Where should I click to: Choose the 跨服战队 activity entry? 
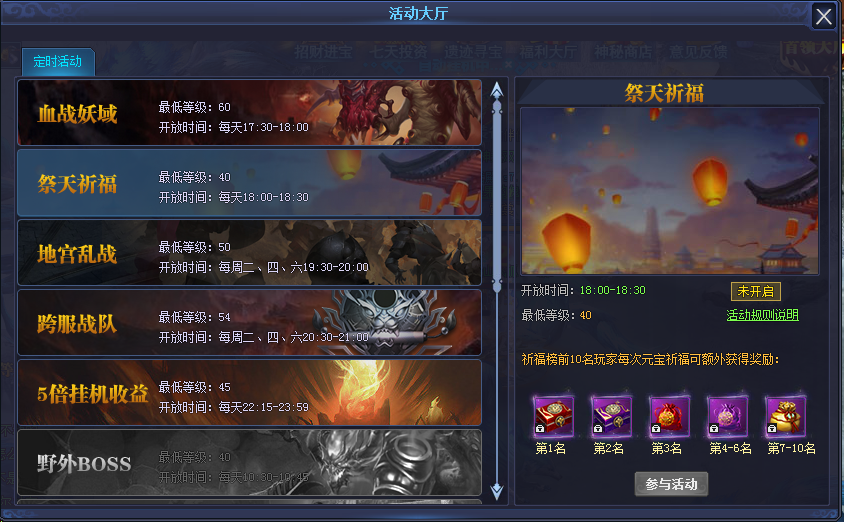(249, 322)
